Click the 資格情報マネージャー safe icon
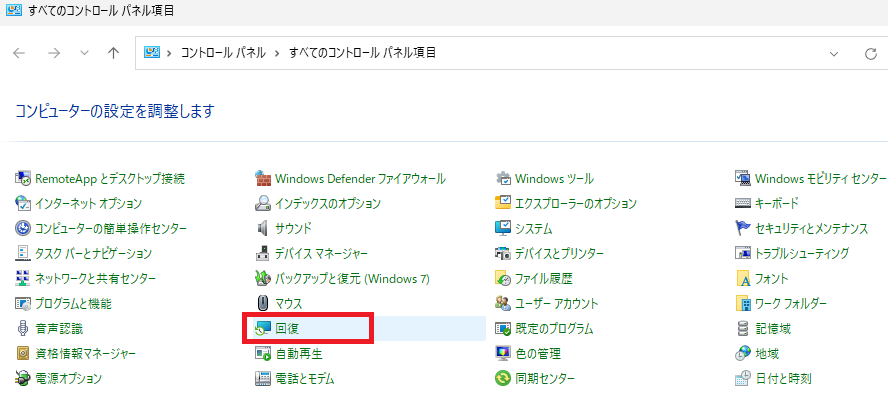The image size is (888, 419). (23, 354)
